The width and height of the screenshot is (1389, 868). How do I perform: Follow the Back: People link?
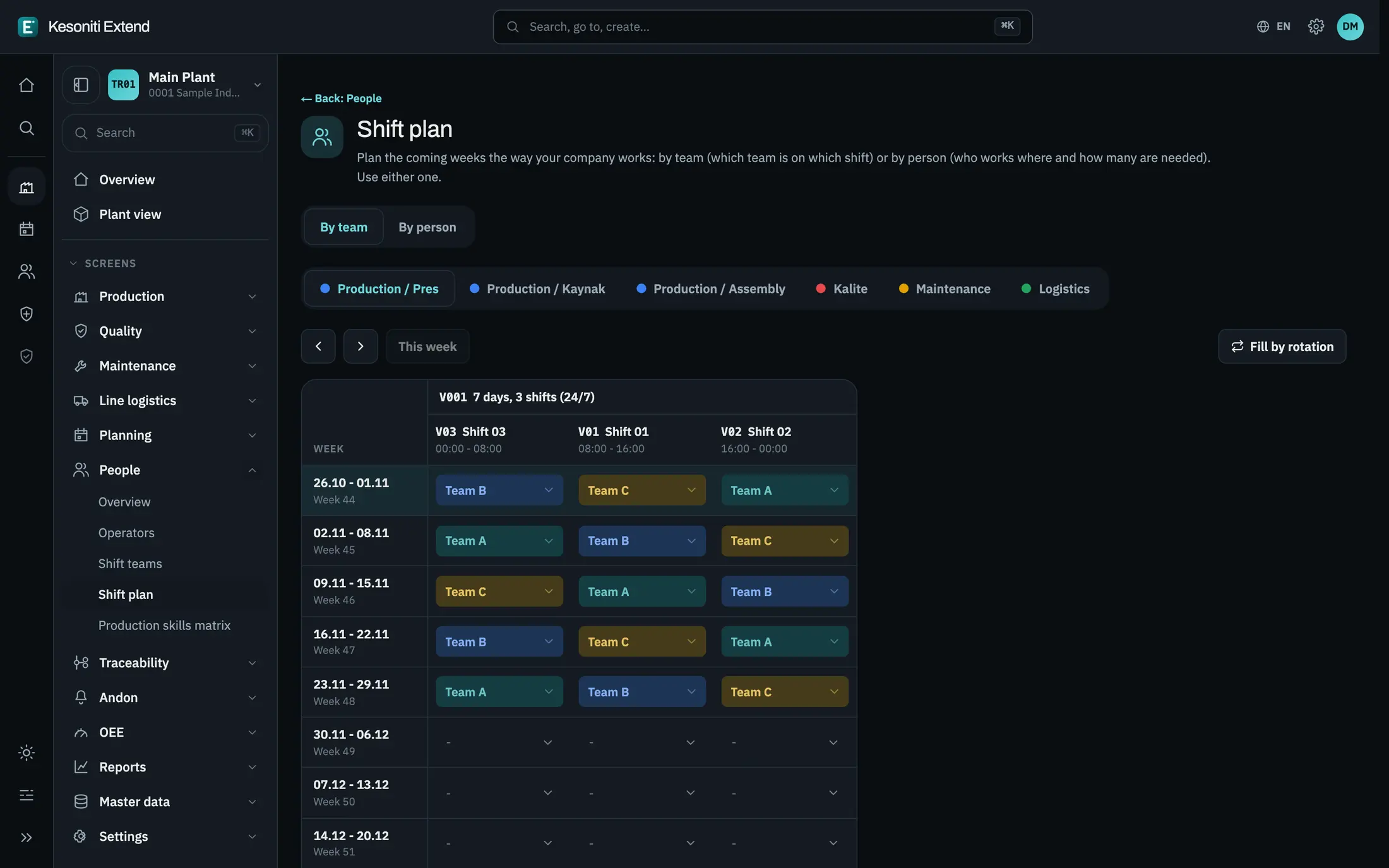tap(341, 98)
